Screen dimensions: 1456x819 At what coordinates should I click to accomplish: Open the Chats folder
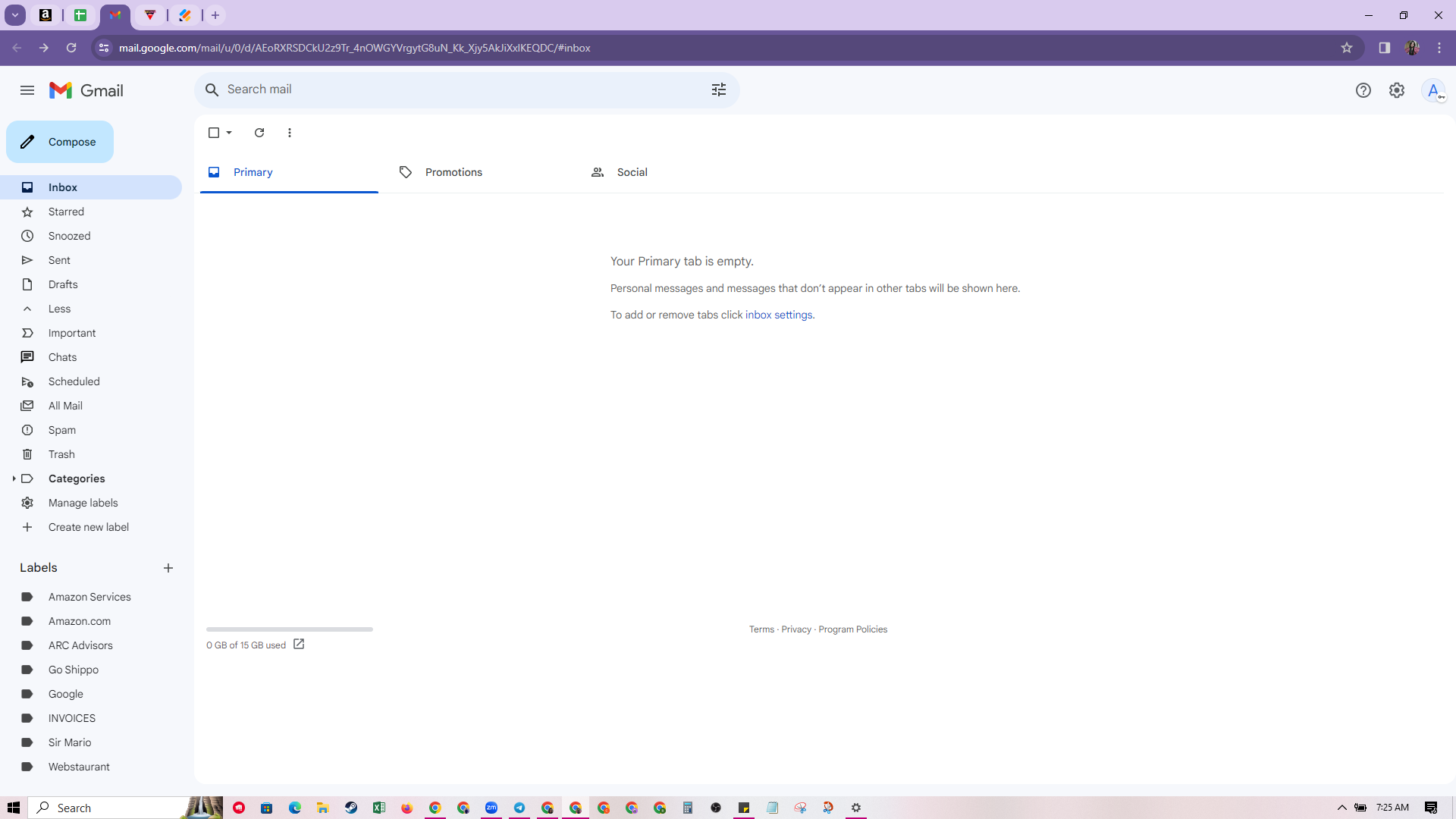91,357
